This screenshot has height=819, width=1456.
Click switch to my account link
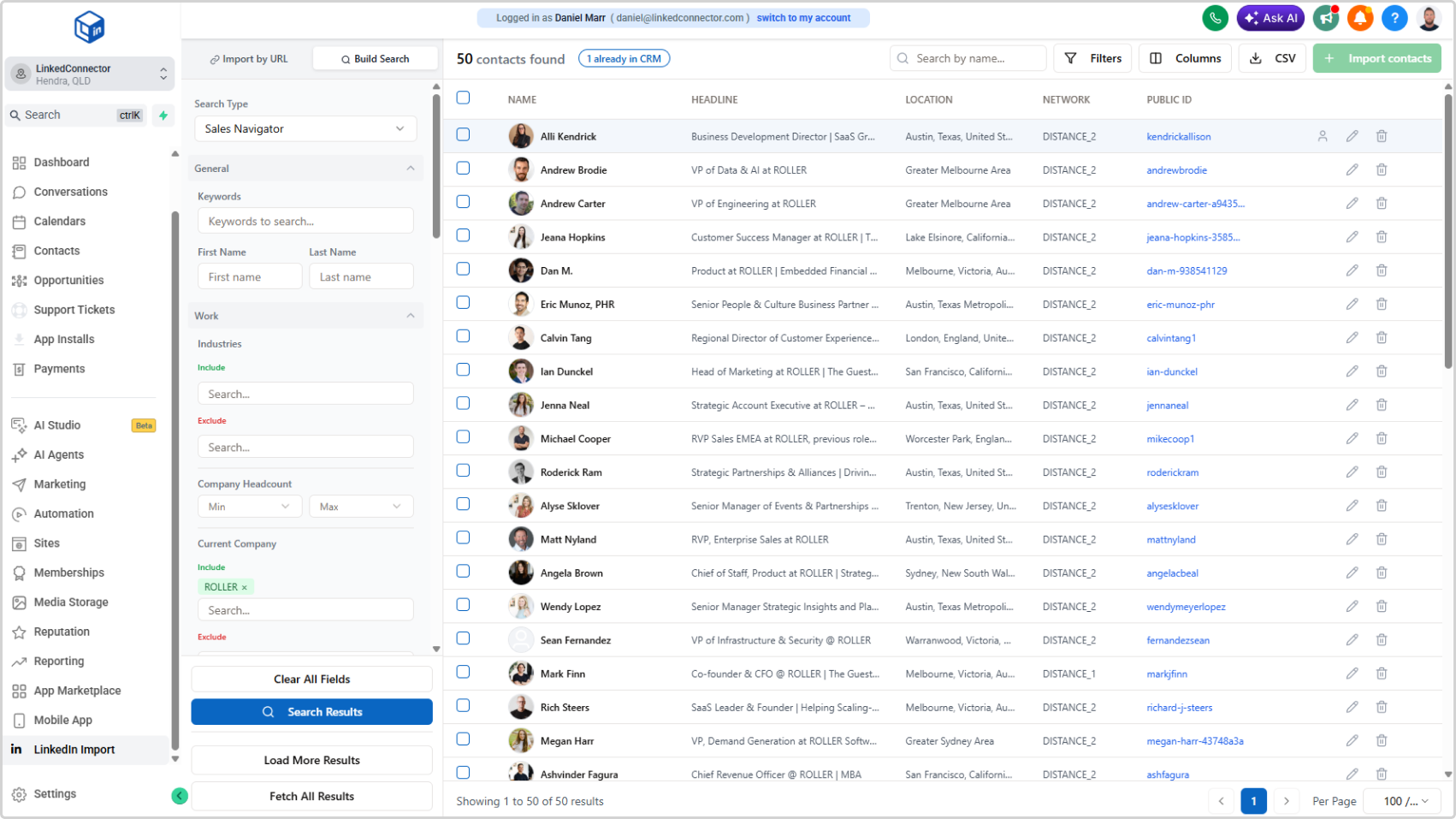pyautogui.click(x=803, y=18)
